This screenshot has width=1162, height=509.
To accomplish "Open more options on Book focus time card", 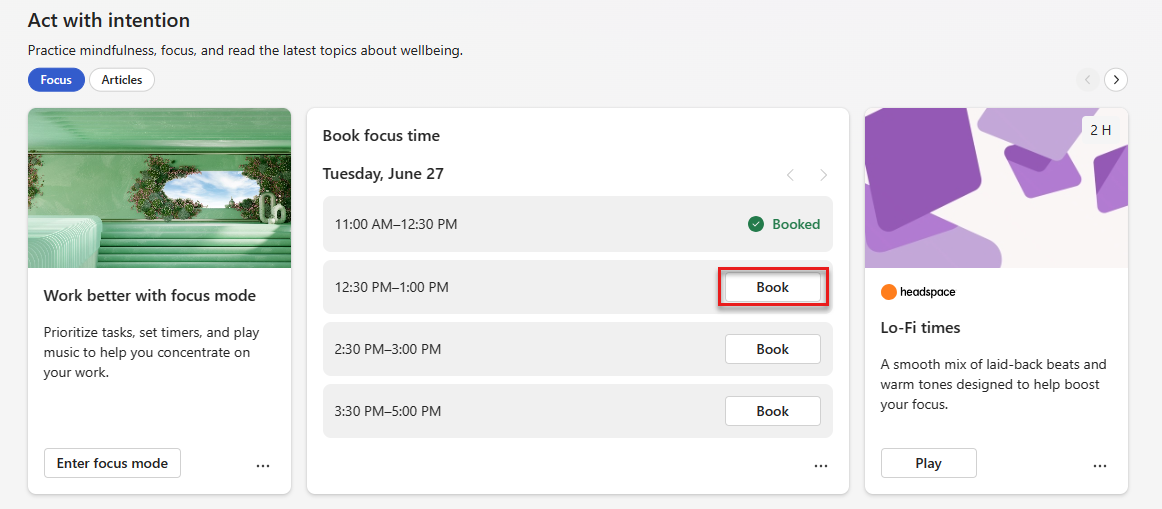I will coord(820,466).
